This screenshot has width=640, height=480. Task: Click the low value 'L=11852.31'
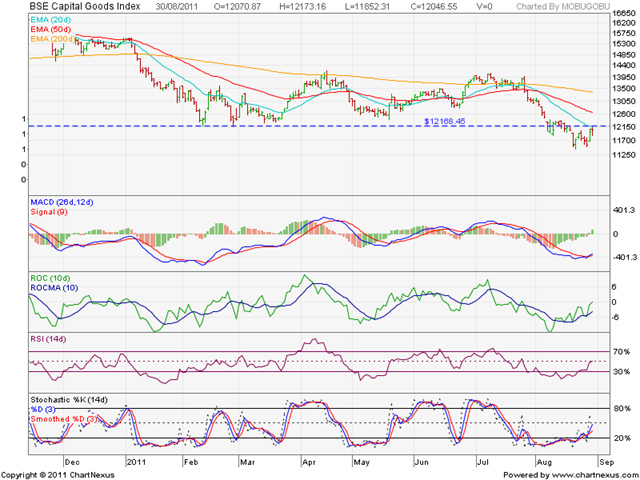[x=368, y=6]
